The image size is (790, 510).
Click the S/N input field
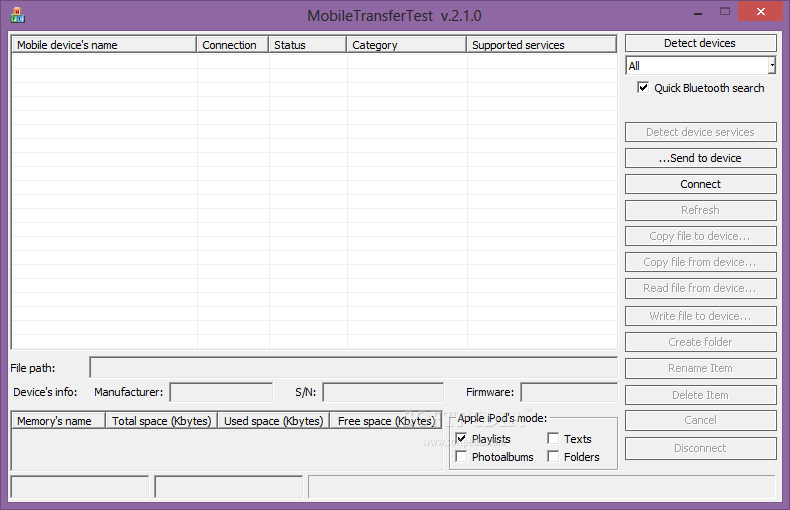(x=383, y=392)
